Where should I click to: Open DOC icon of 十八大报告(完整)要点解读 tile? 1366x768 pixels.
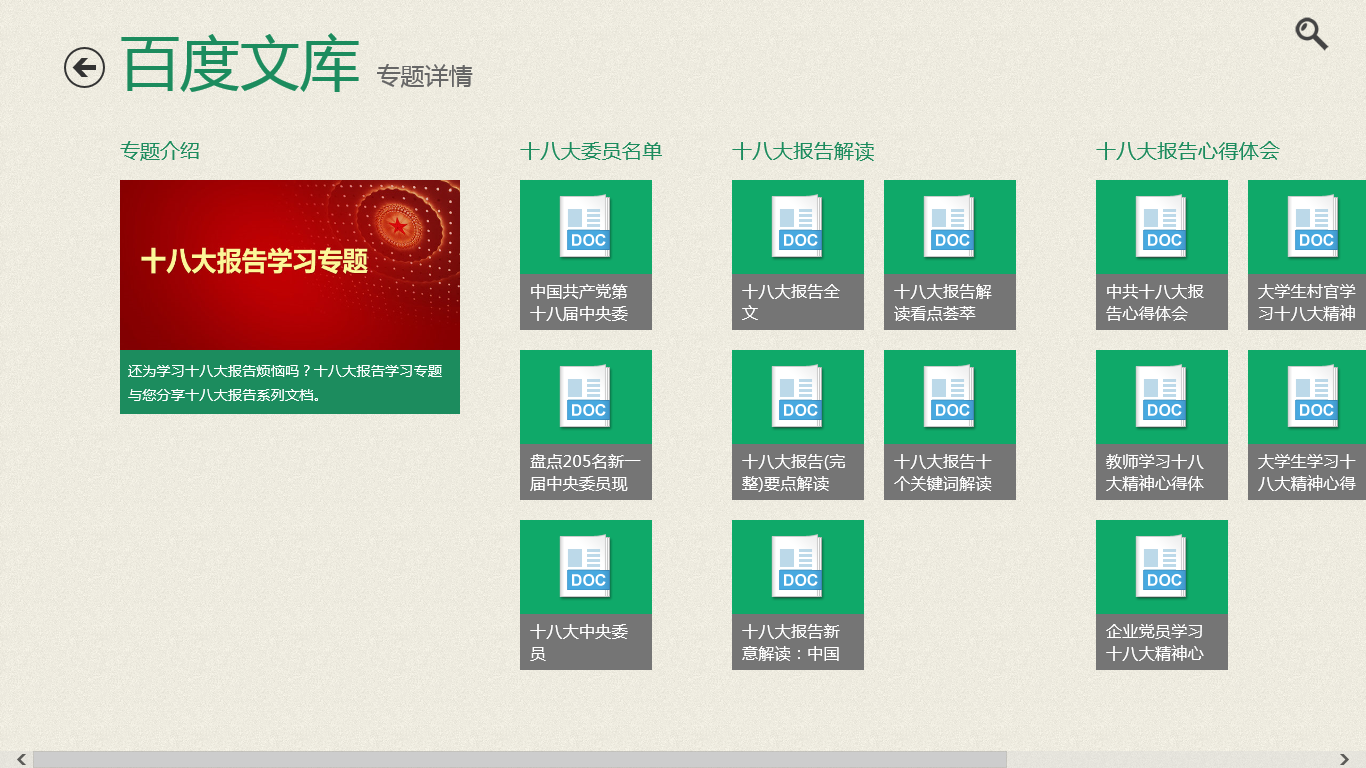798,397
